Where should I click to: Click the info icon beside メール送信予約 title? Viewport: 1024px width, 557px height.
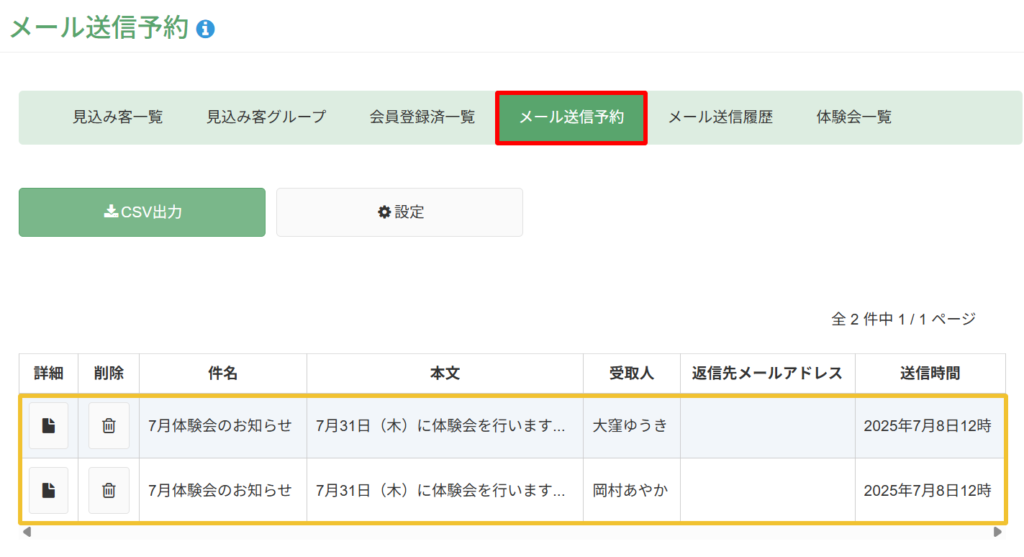(205, 29)
